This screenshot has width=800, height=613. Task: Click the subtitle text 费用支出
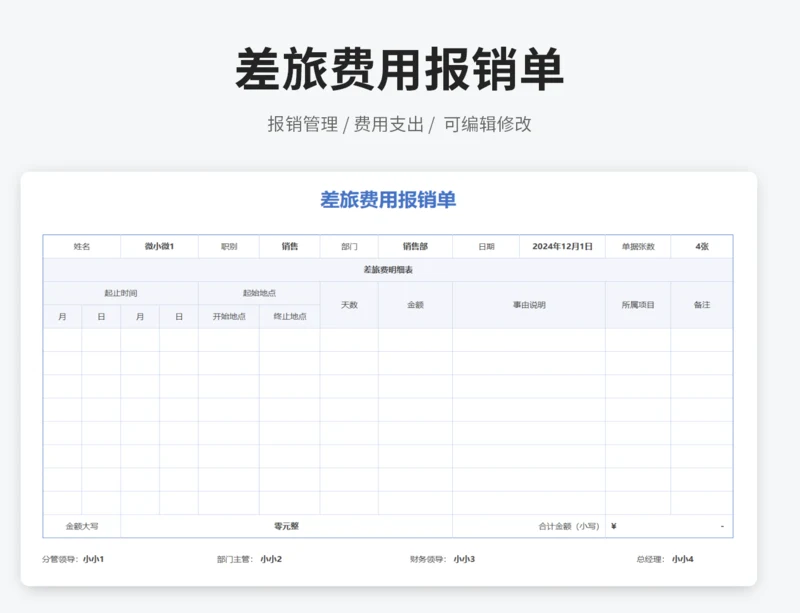click(389, 124)
